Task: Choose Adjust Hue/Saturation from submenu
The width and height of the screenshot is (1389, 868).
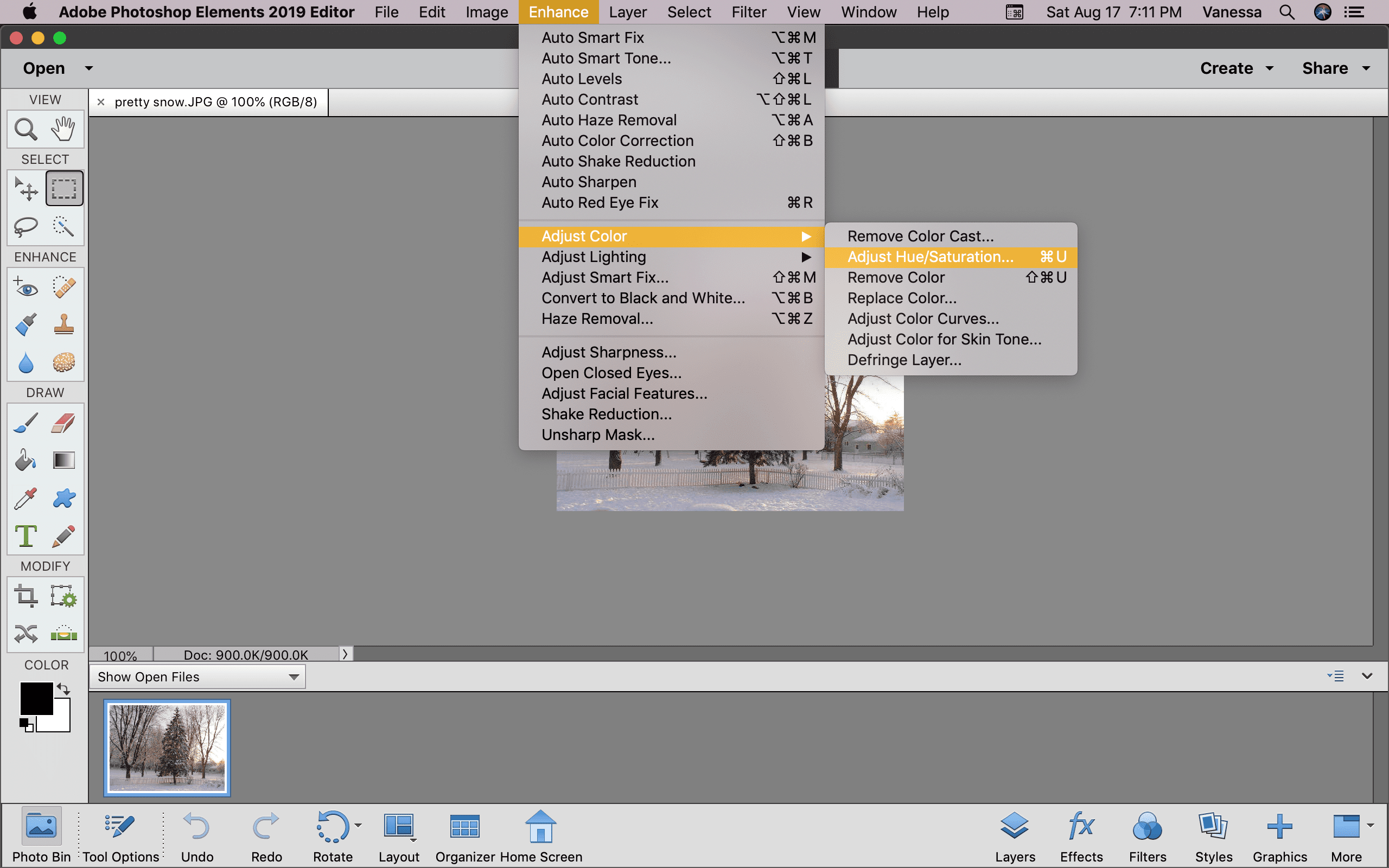Action: (951, 257)
